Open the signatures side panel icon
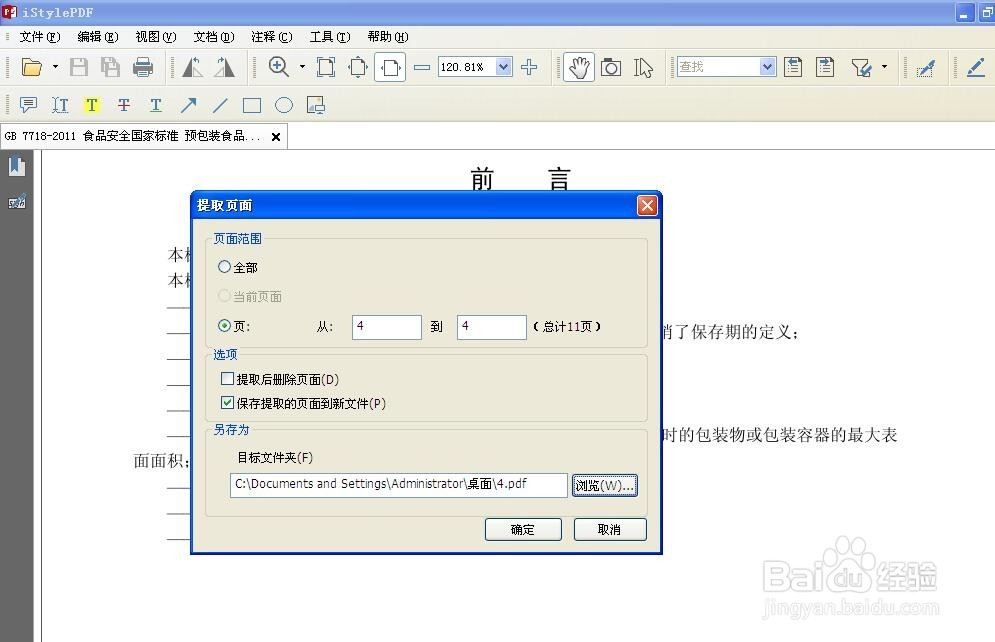 [17, 202]
